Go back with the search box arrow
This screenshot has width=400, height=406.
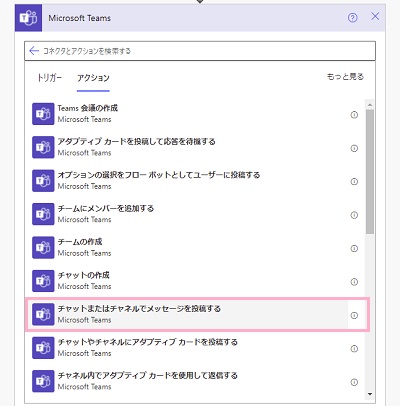point(34,51)
